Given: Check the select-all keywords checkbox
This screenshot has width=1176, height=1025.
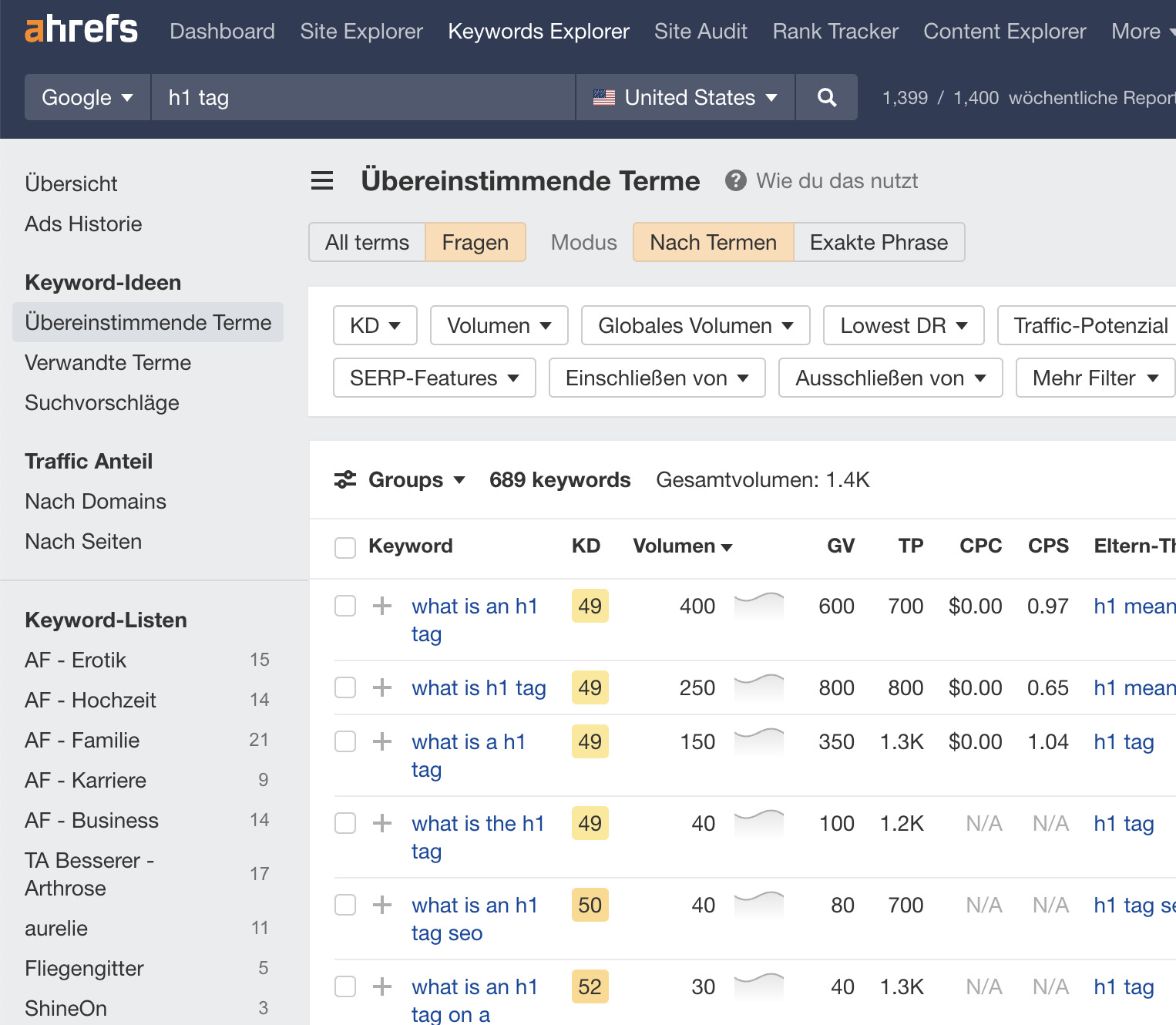Looking at the screenshot, I should click(345, 546).
